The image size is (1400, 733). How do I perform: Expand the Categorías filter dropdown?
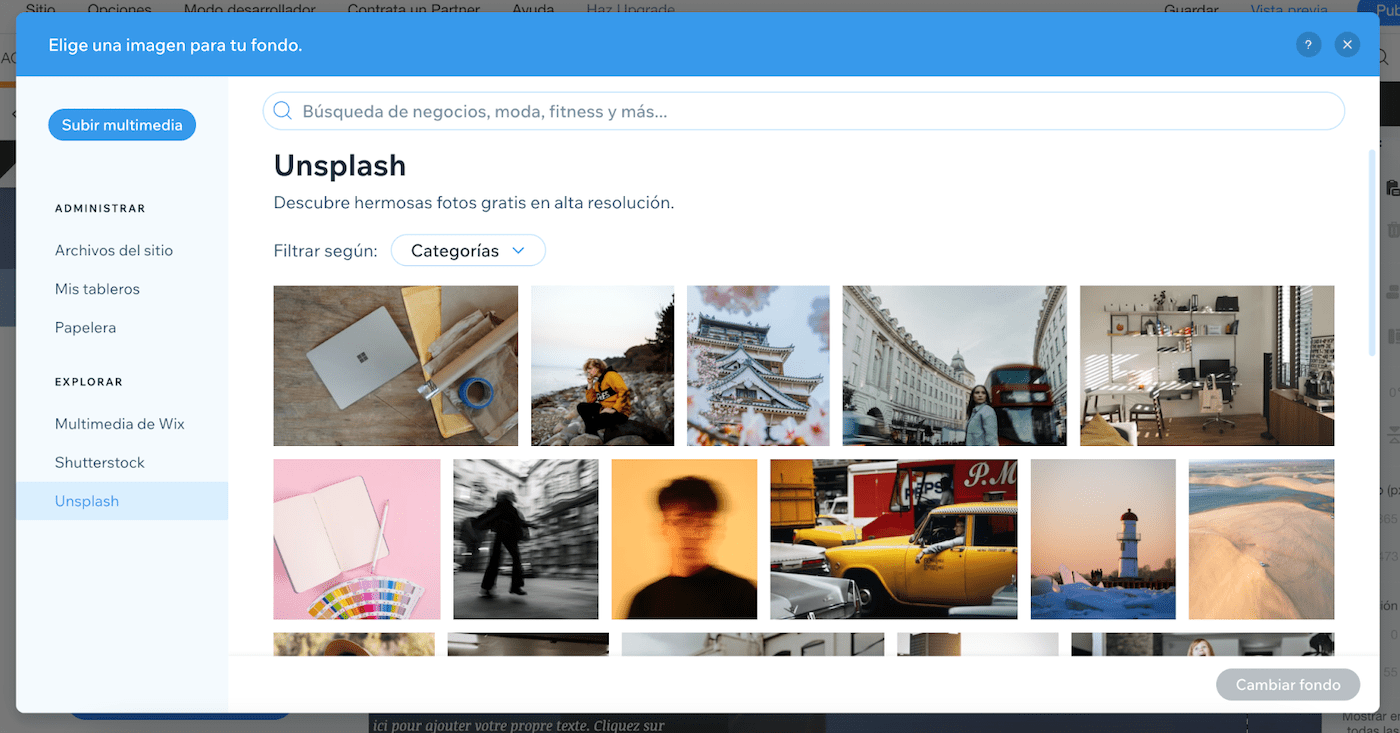pos(468,250)
